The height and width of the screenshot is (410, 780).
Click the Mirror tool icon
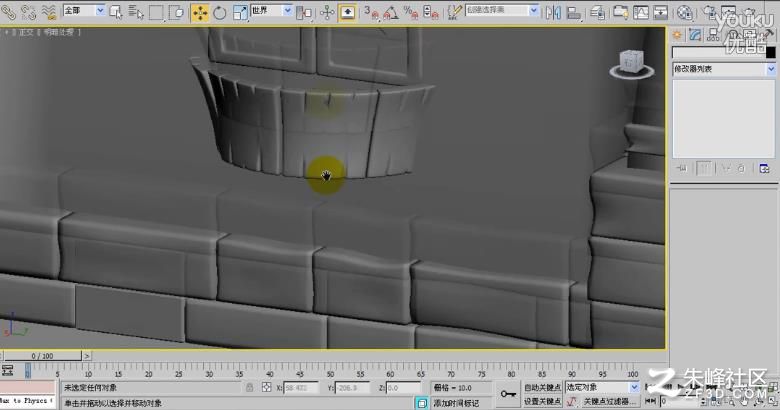coord(553,12)
